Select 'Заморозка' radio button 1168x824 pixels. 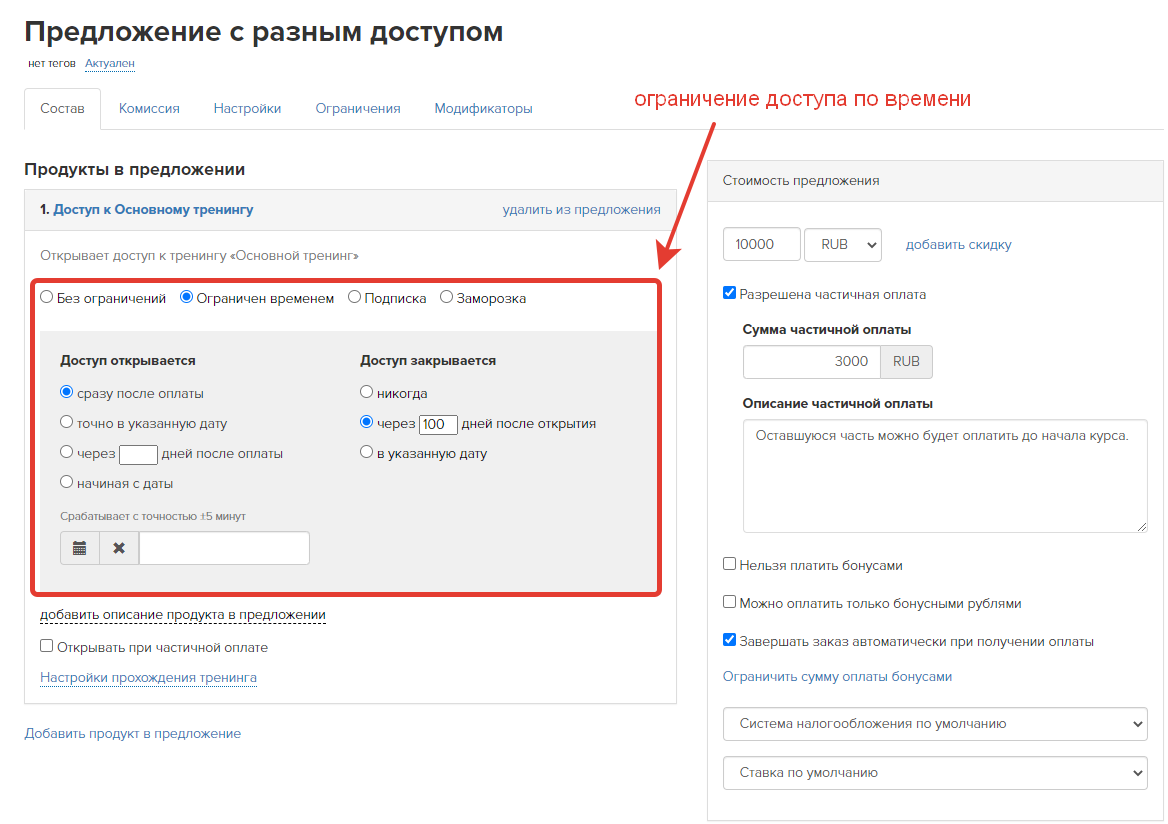click(x=447, y=298)
